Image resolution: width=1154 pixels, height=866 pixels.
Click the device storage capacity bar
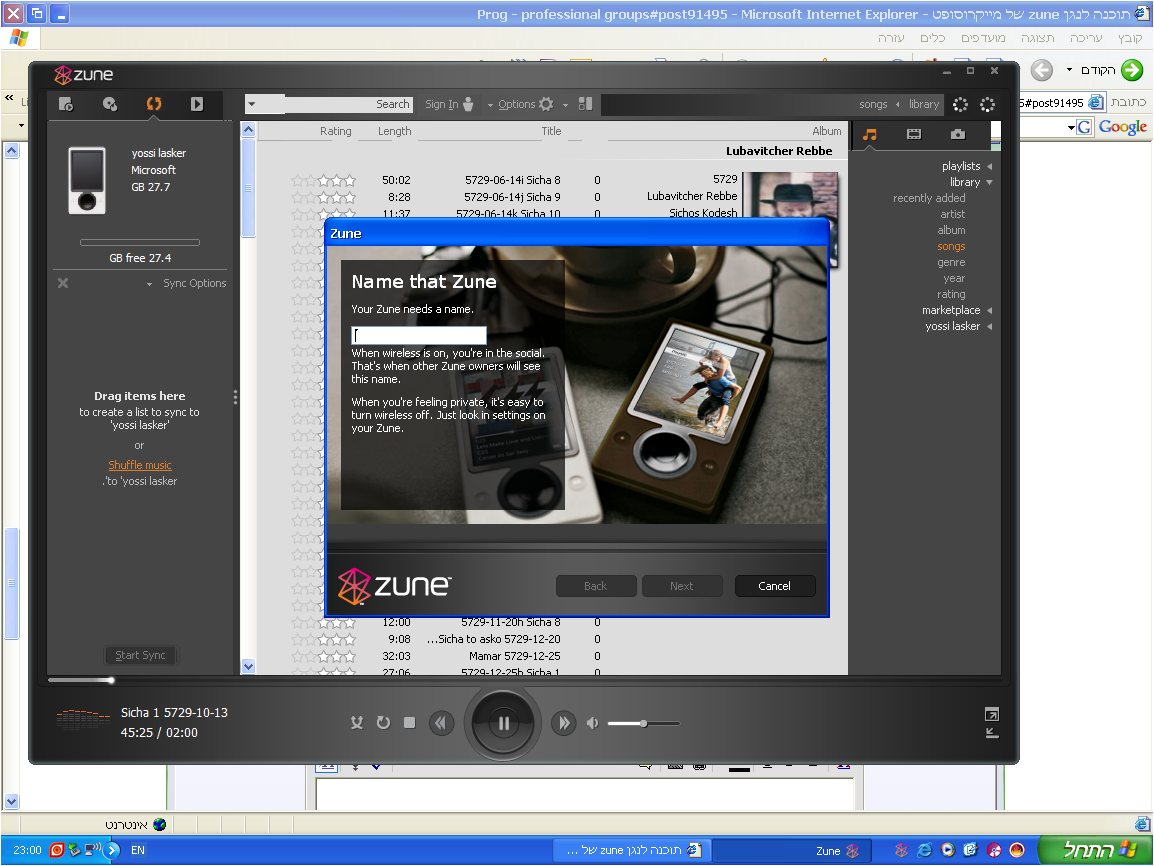pyautogui.click(x=140, y=242)
